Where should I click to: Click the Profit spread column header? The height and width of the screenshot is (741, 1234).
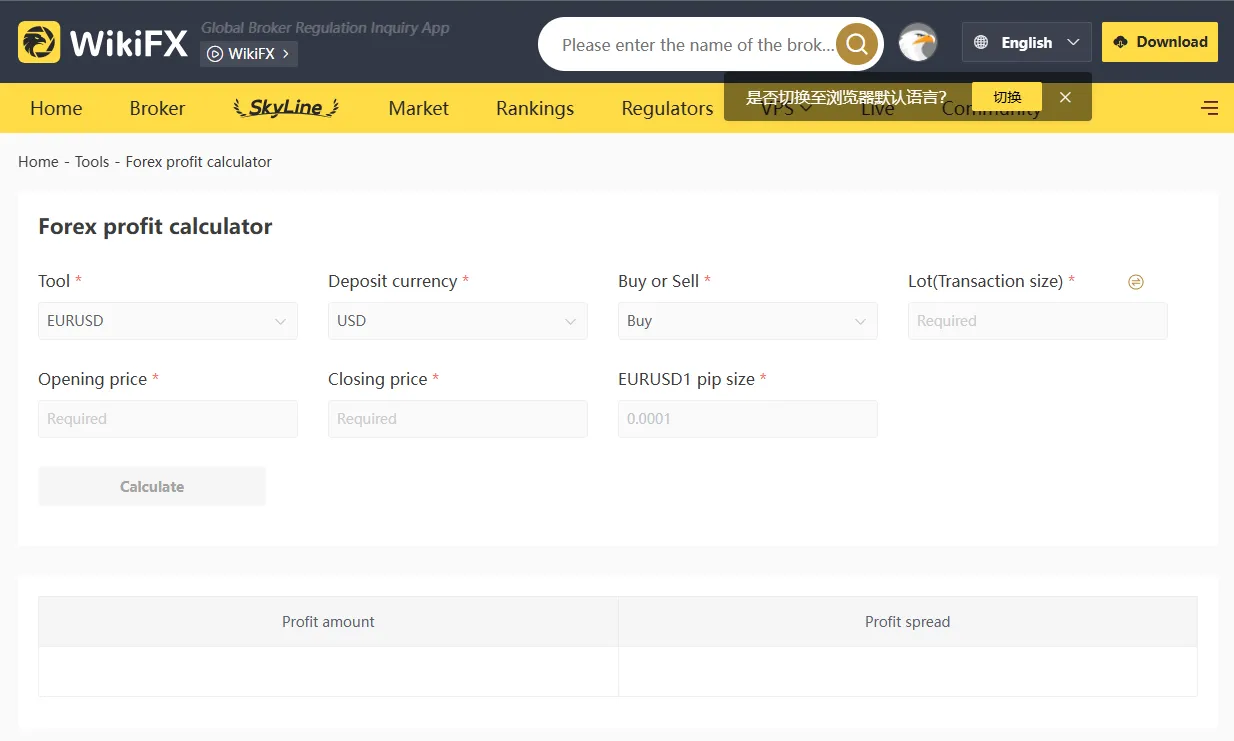tap(908, 622)
